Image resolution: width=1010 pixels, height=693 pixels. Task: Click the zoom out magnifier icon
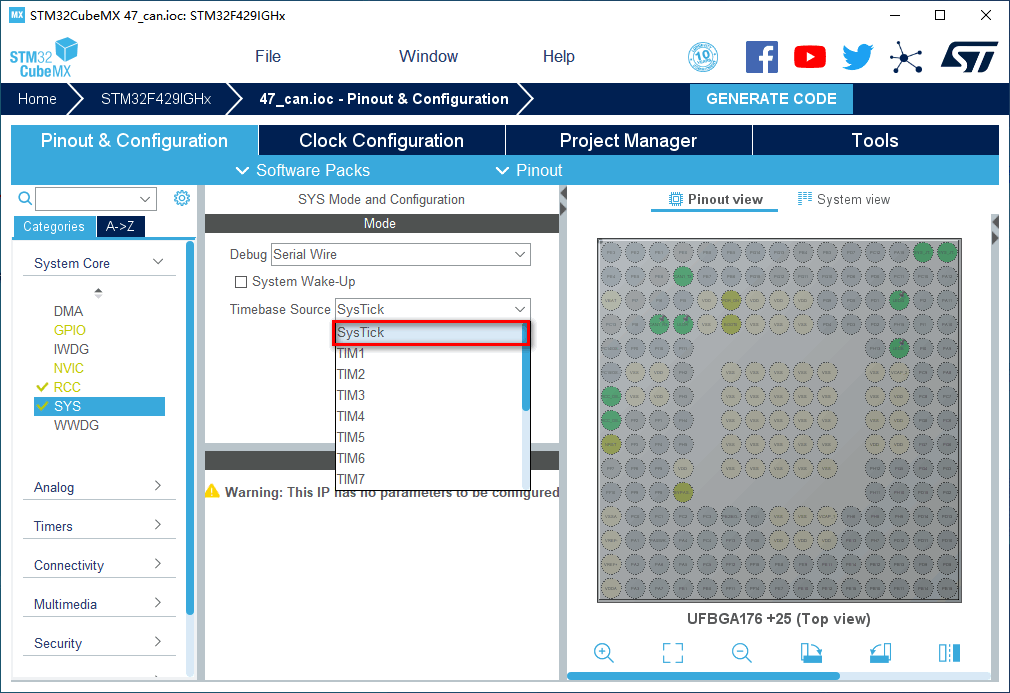[x=742, y=653]
